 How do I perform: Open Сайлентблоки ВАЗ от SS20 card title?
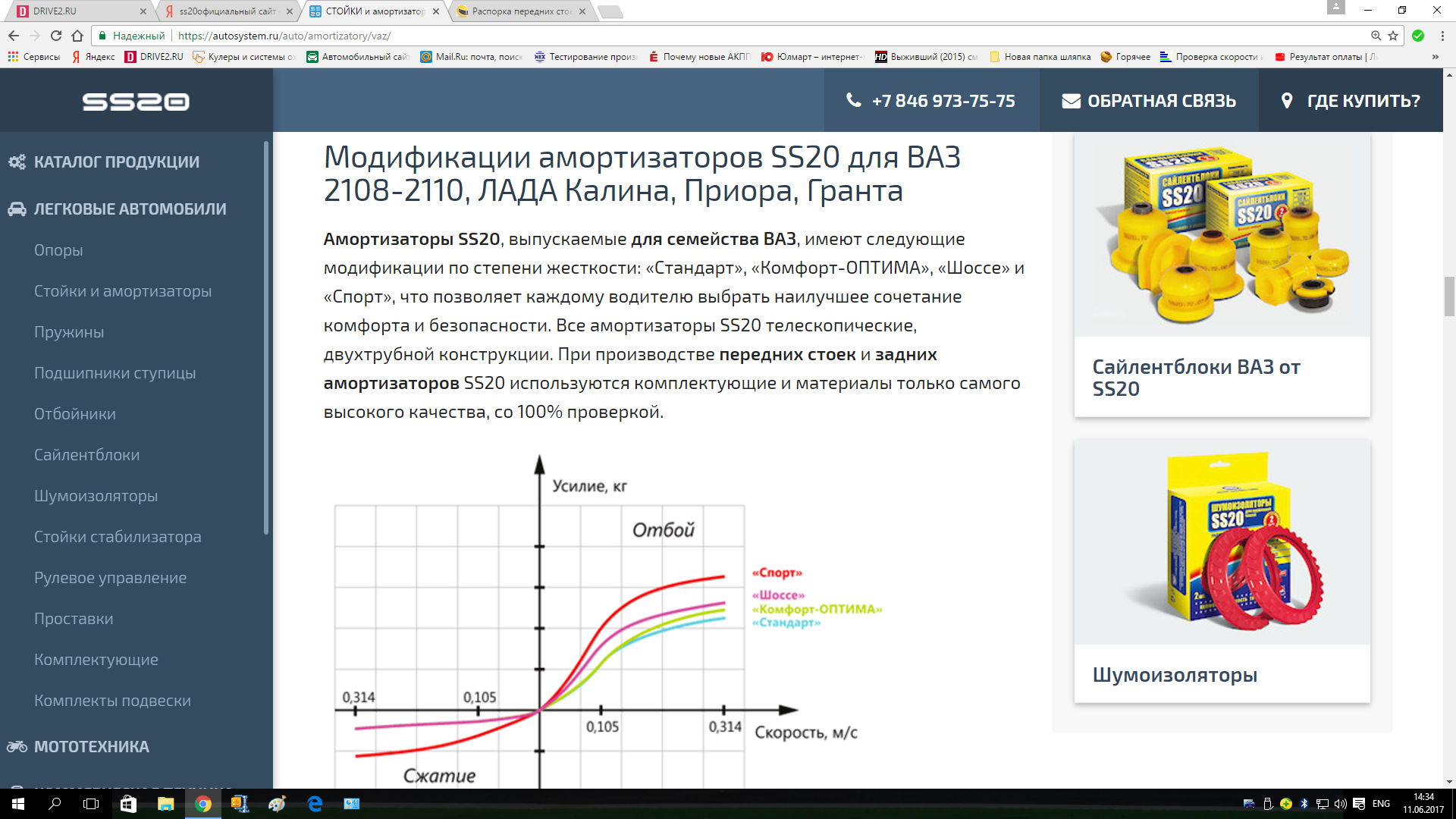(1196, 378)
